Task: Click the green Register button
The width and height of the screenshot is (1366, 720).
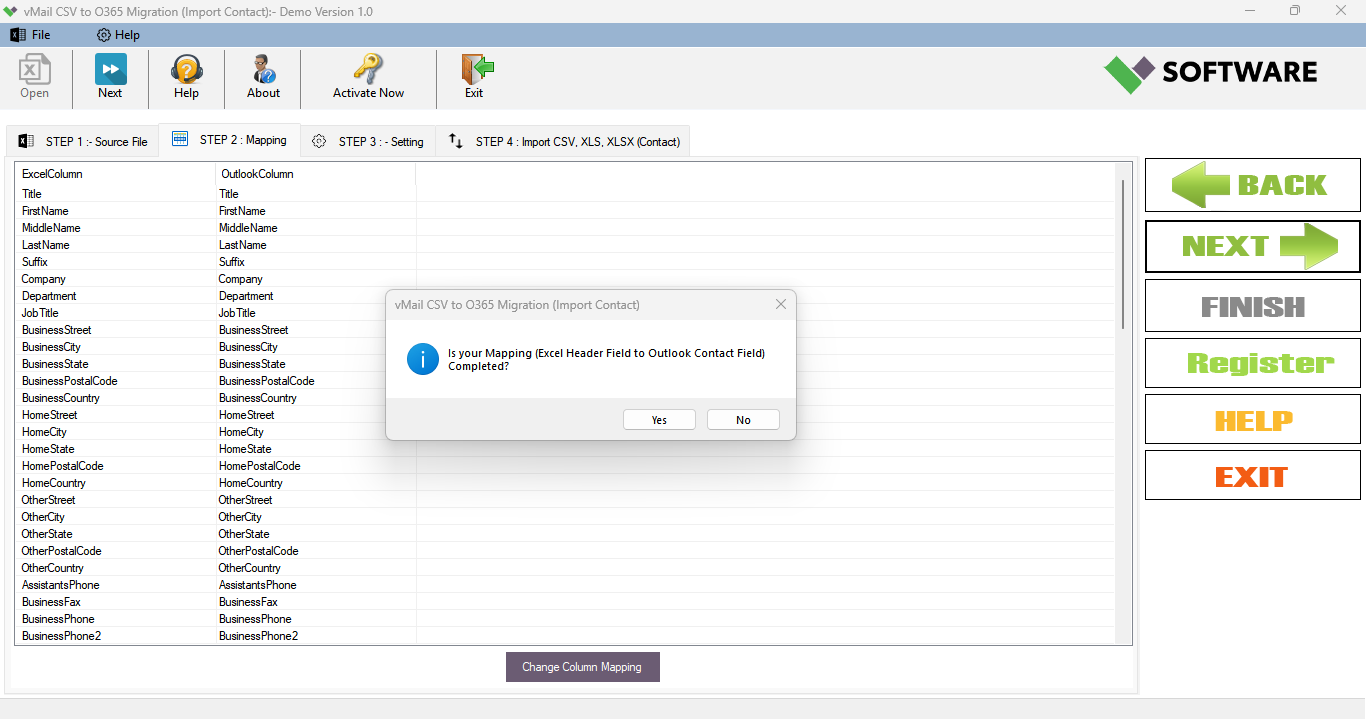Action: (x=1253, y=363)
